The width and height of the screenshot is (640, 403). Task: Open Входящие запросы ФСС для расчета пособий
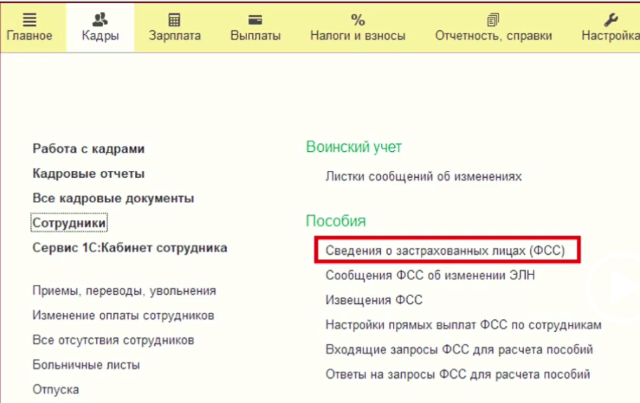(460, 349)
